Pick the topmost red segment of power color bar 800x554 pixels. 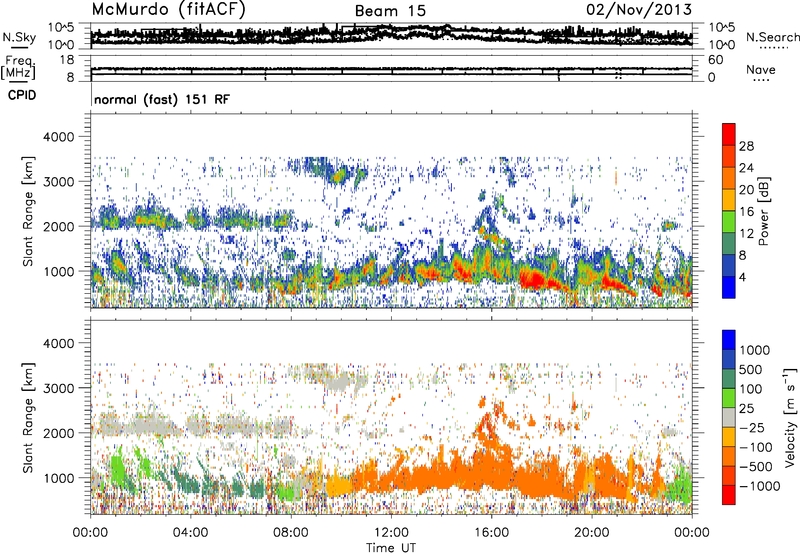click(x=729, y=135)
